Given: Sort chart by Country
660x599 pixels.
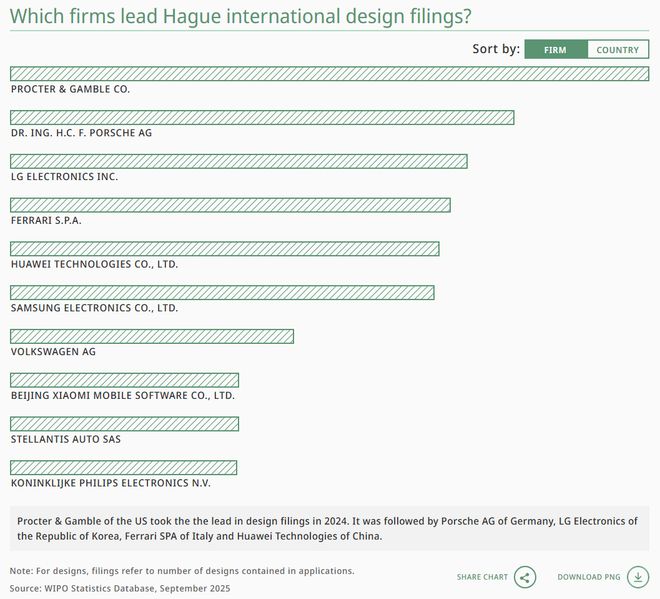Looking at the screenshot, I should 618,50.
